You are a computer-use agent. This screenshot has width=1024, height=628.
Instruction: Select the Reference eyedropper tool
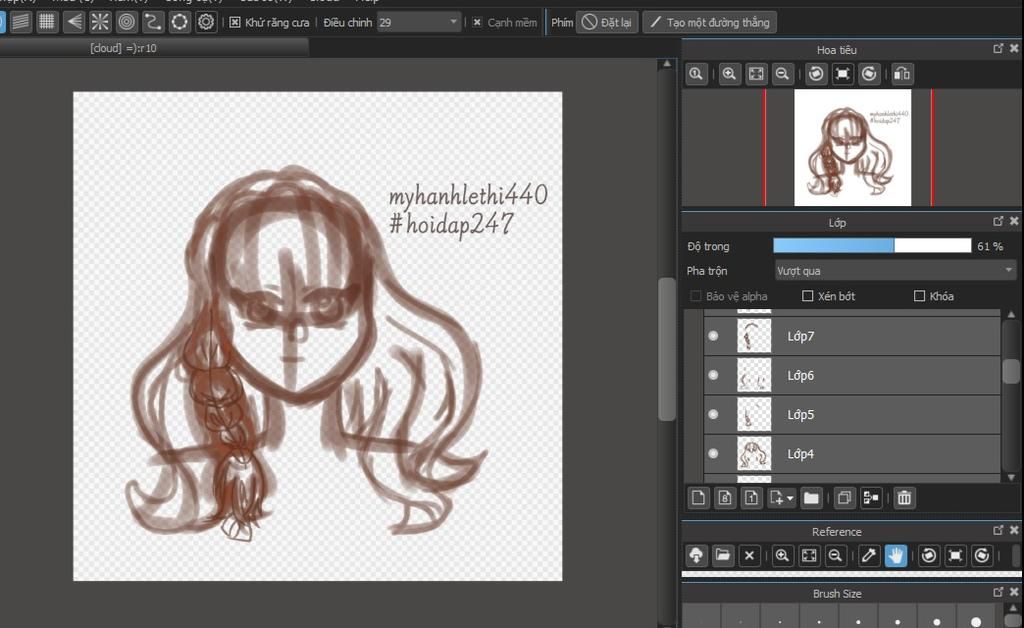[869, 556]
